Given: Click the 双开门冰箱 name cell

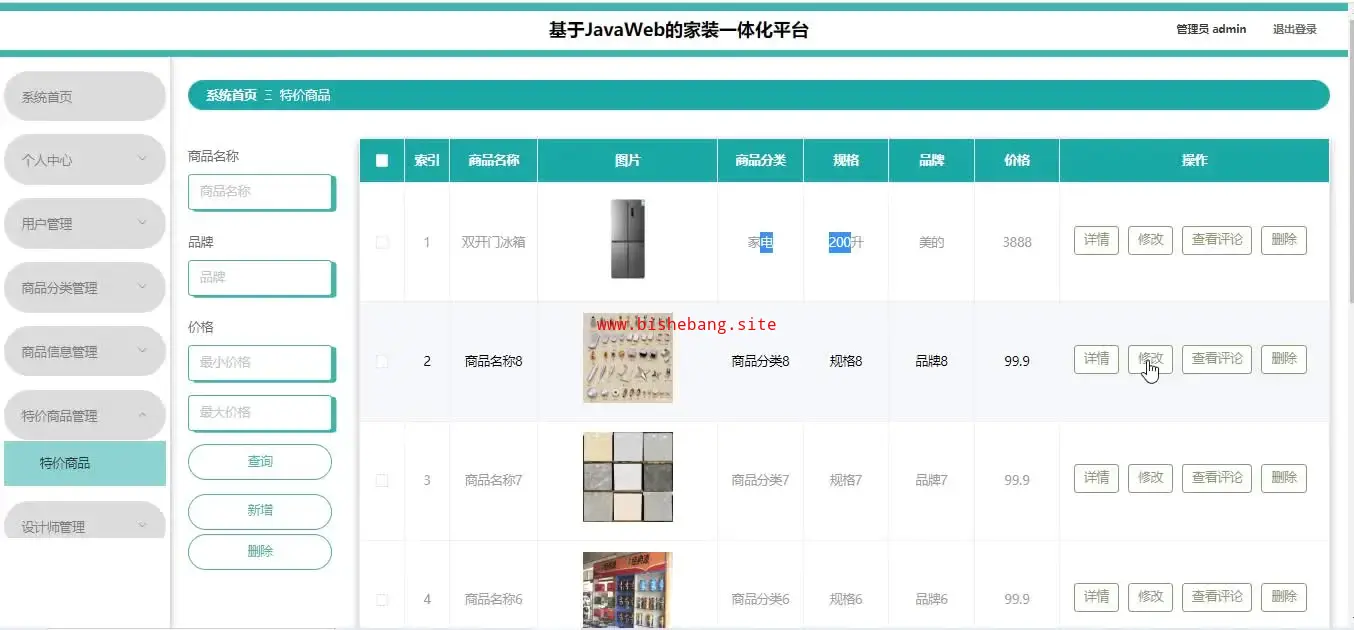Looking at the screenshot, I should tap(493, 242).
